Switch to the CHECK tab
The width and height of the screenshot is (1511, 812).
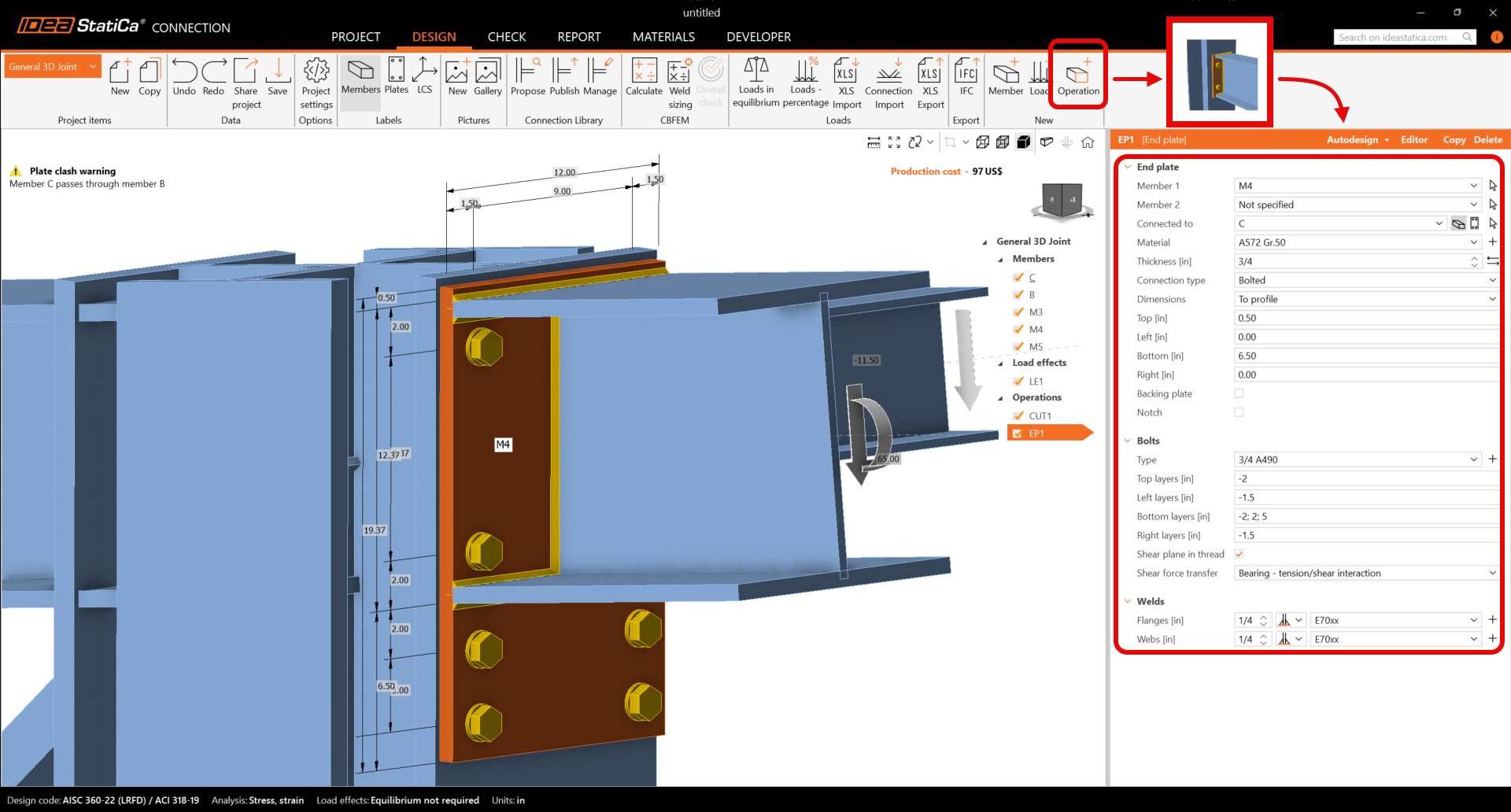click(x=506, y=37)
